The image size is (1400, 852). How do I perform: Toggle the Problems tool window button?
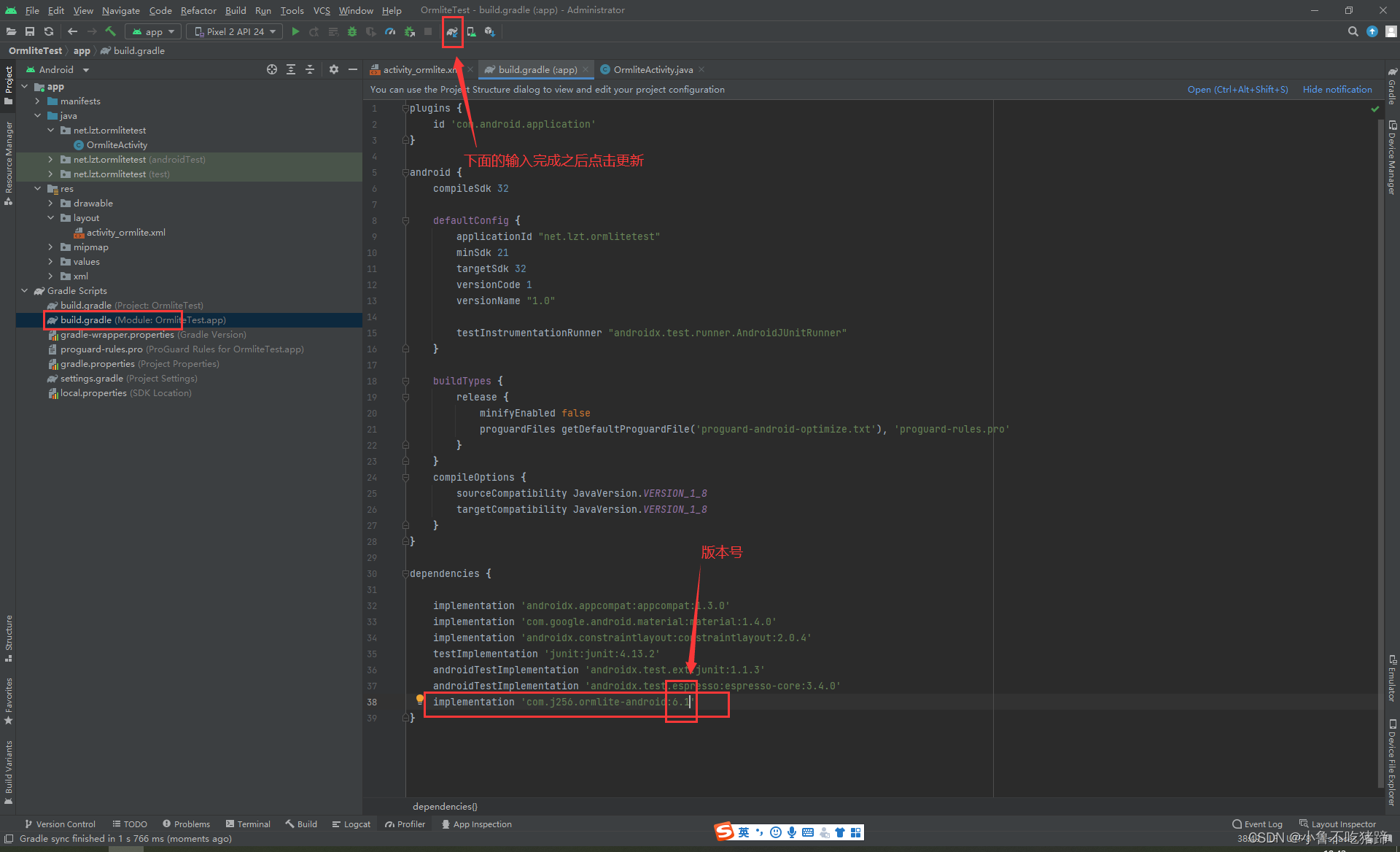tap(186, 824)
